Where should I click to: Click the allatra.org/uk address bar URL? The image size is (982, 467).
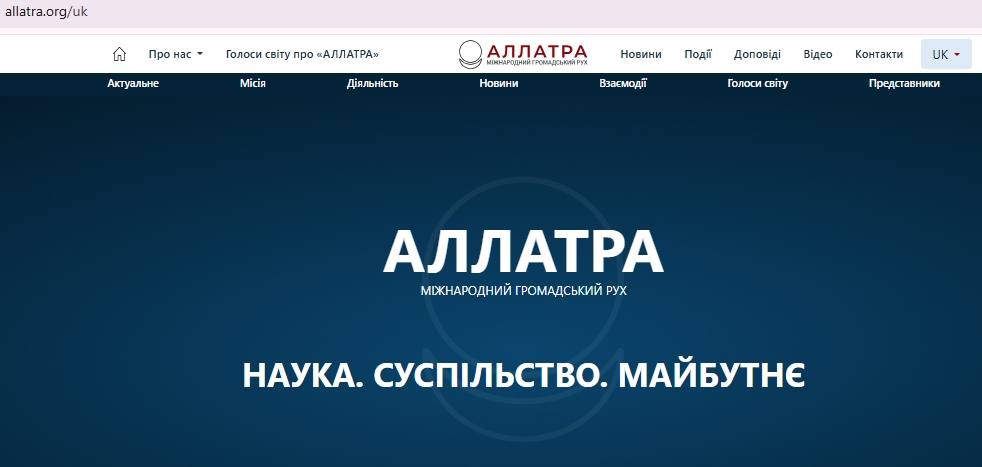[46, 14]
